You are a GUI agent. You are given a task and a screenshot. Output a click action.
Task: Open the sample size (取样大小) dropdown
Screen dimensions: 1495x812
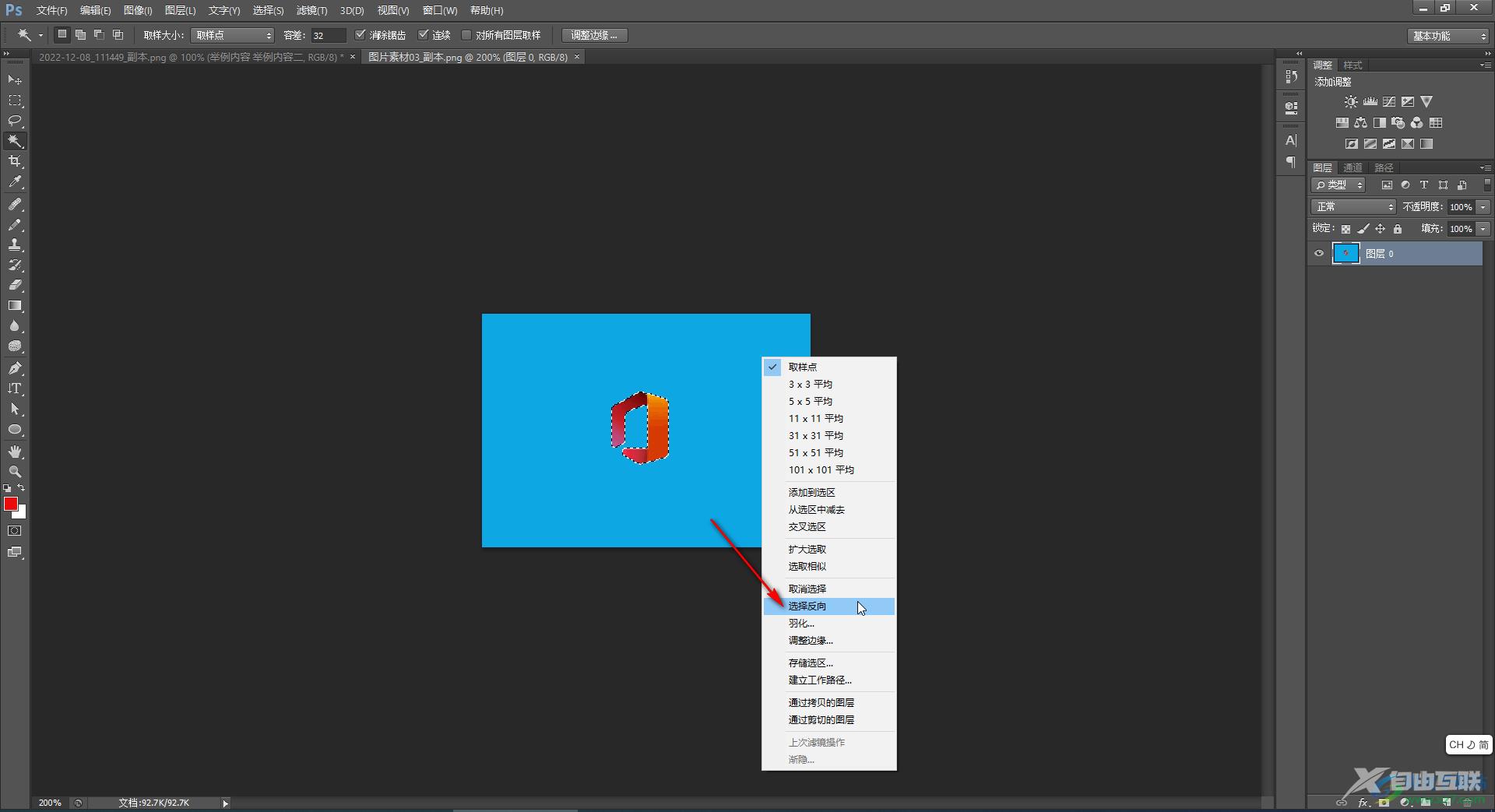pos(233,35)
